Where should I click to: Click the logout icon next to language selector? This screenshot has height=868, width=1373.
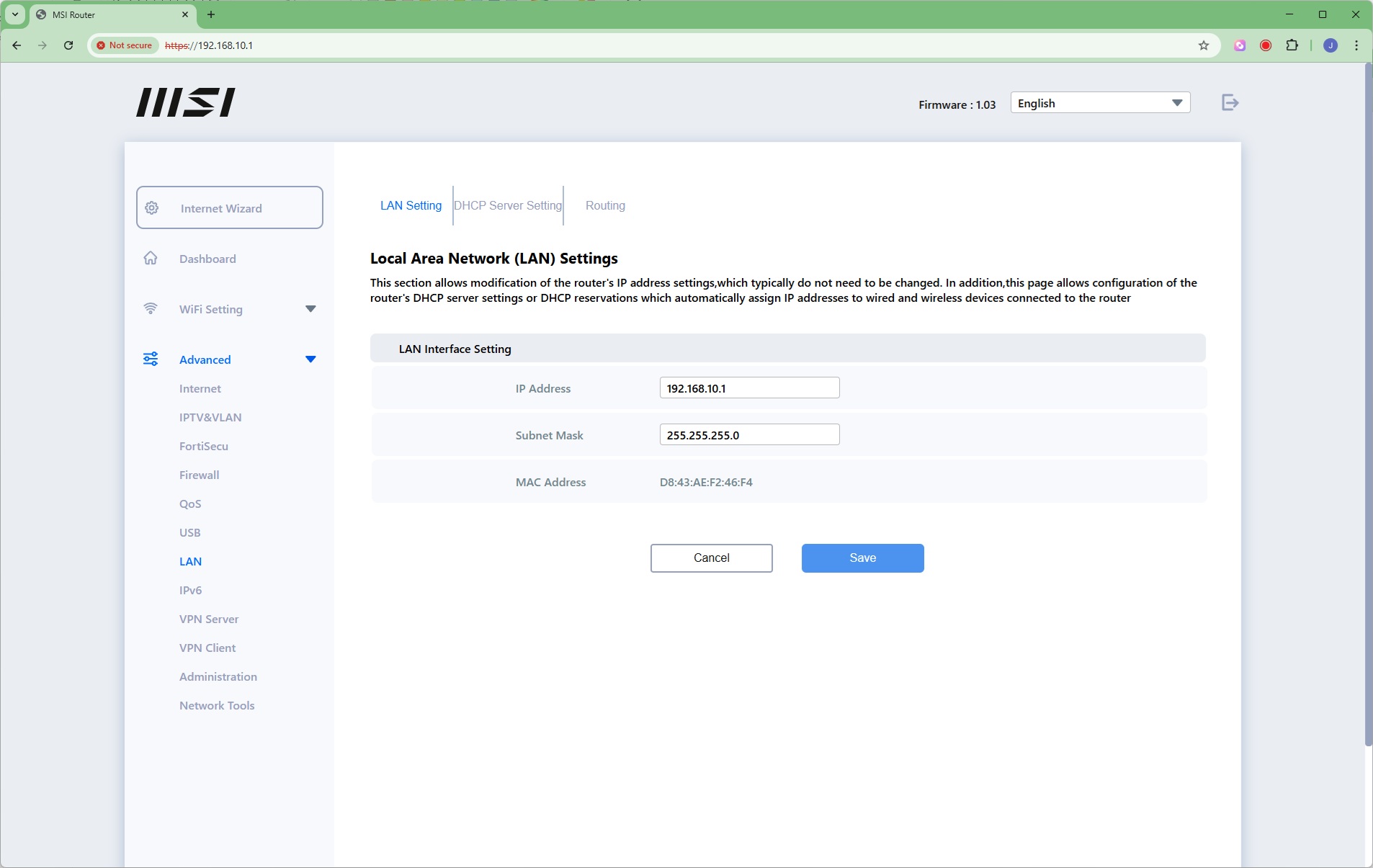[x=1230, y=103]
